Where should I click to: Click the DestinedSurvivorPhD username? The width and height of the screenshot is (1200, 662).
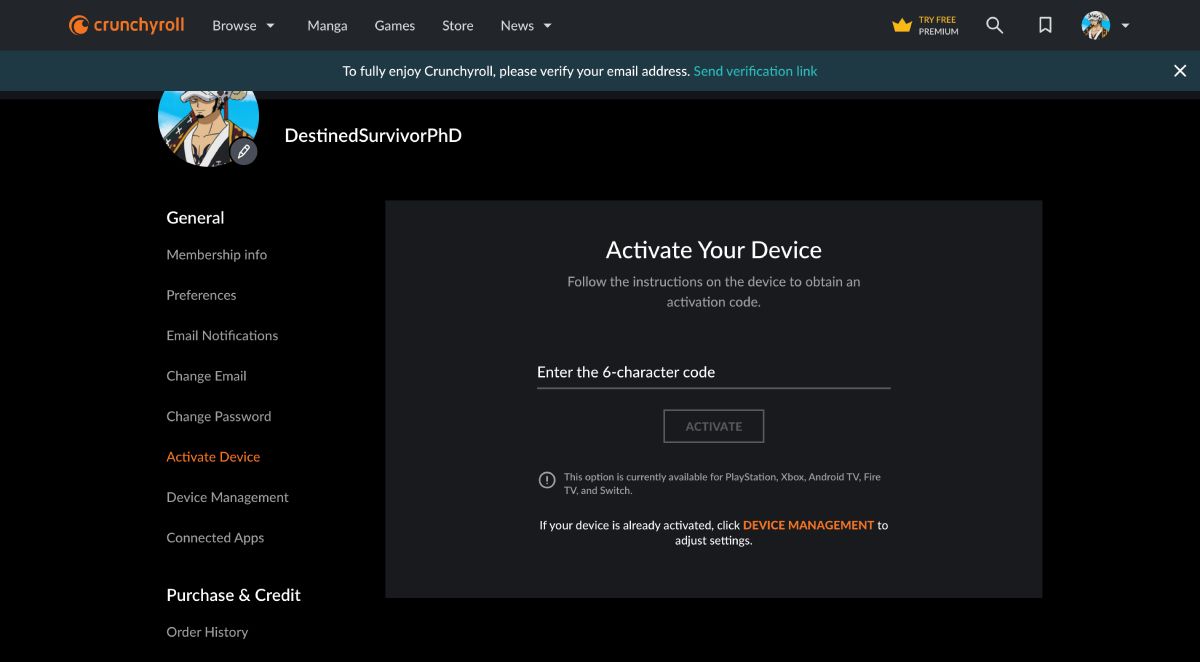tap(373, 135)
